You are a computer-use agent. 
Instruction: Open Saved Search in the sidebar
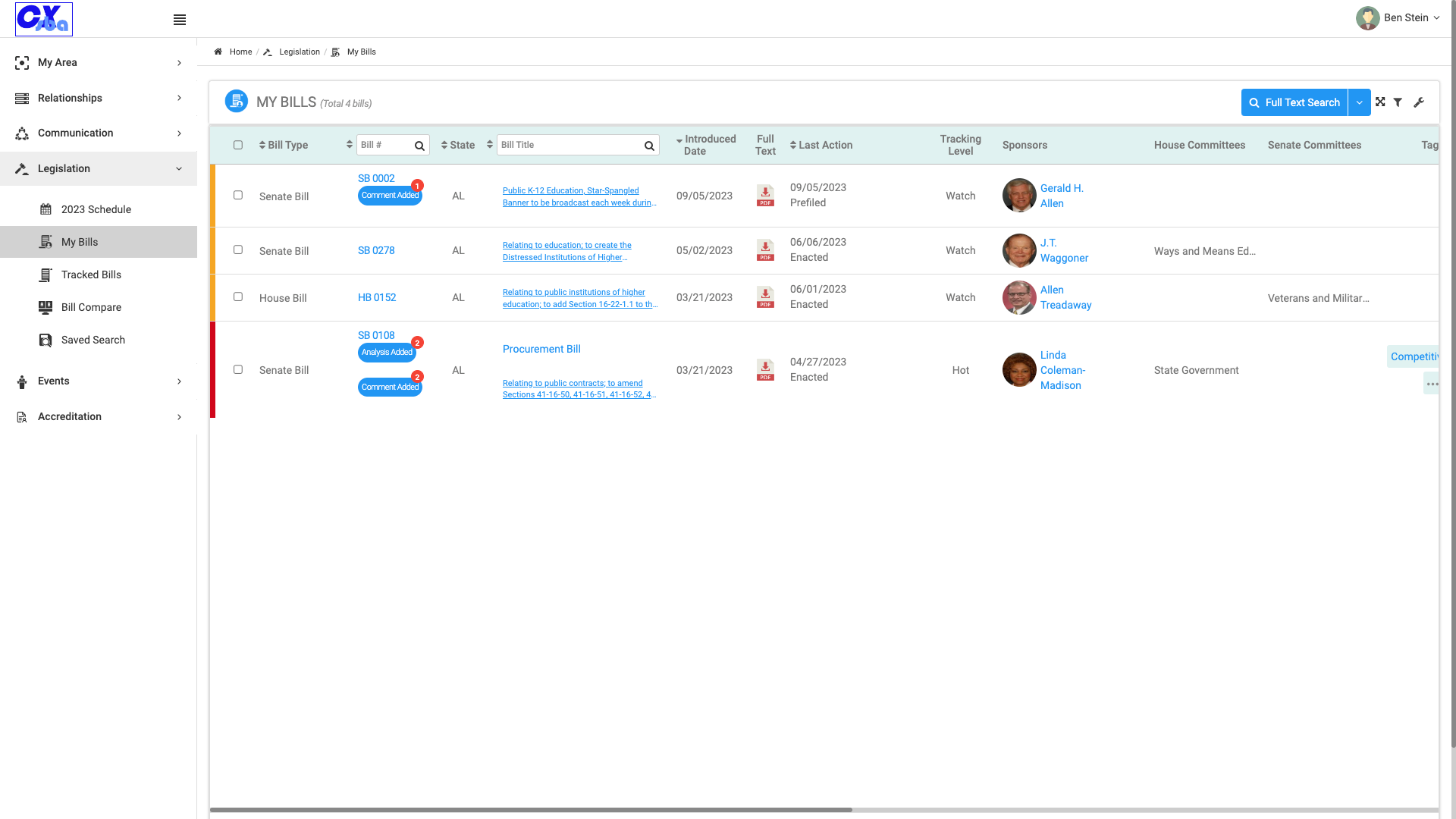click(x=99, y=340)
